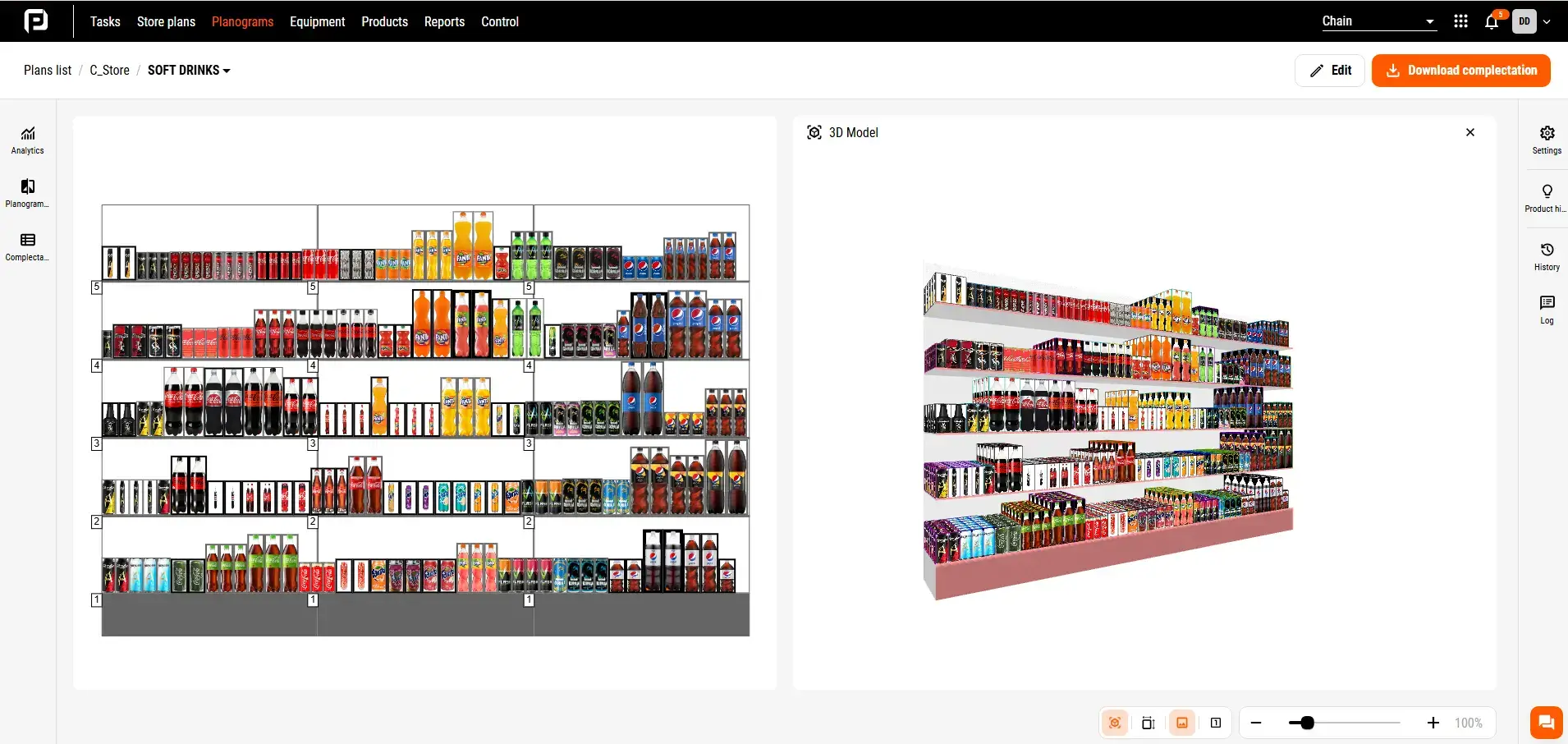Toggle the 3D model view button
Image resolution: width=1568 pixels, height=744 pixels.
click(x=1115, y=723)
